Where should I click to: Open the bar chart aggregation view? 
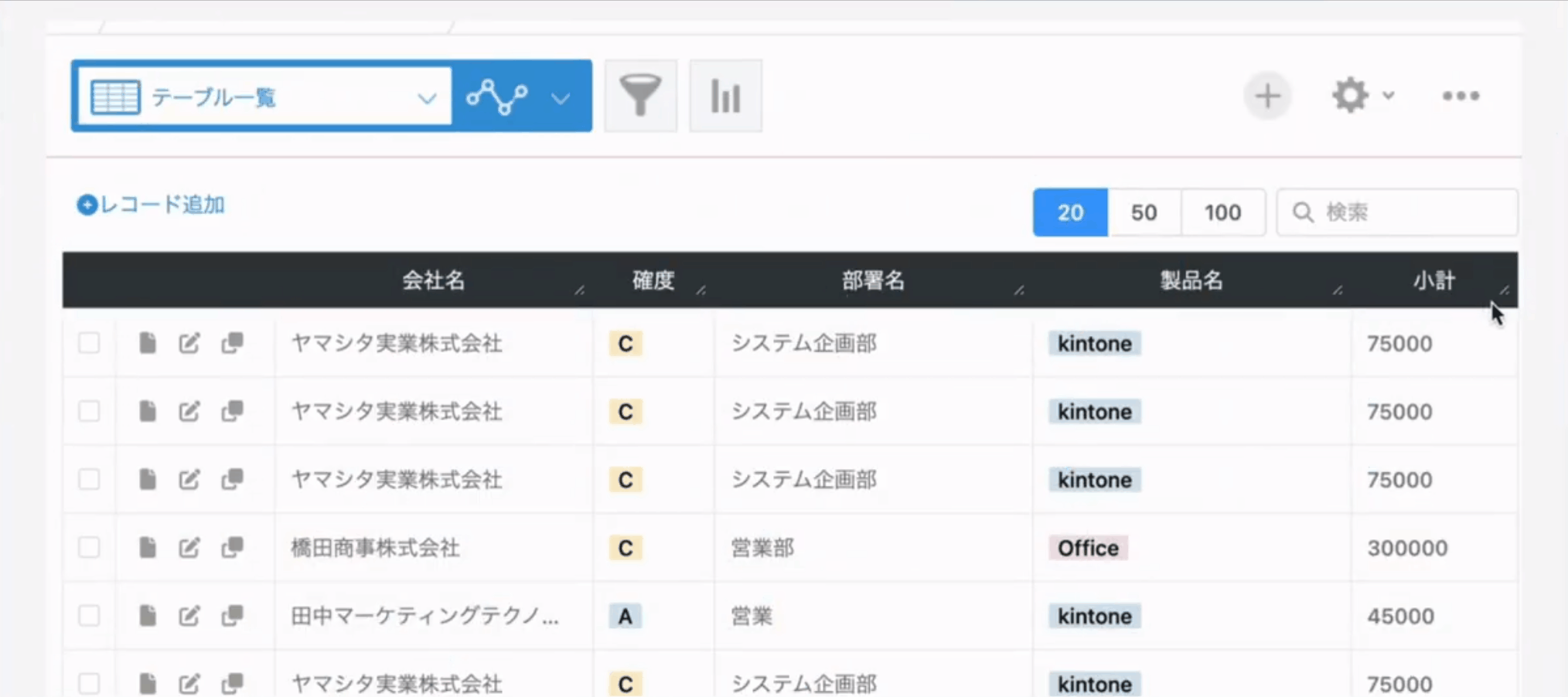tap(725, 96)
